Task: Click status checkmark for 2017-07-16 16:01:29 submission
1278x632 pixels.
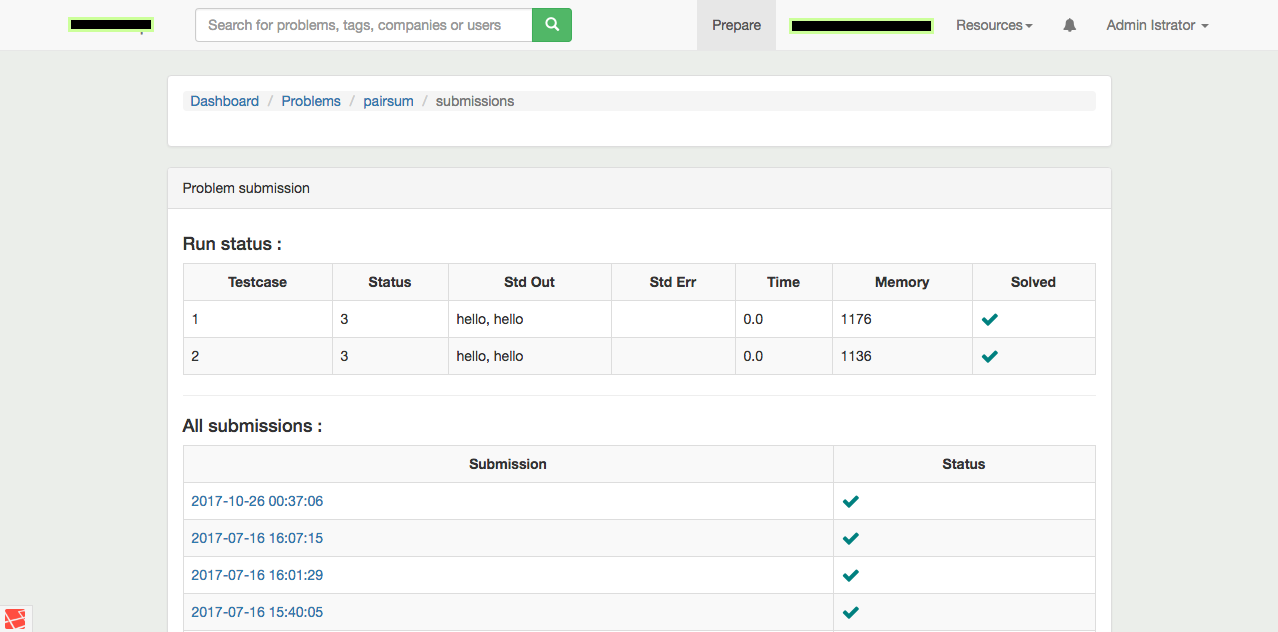Action: pos(851,575)
